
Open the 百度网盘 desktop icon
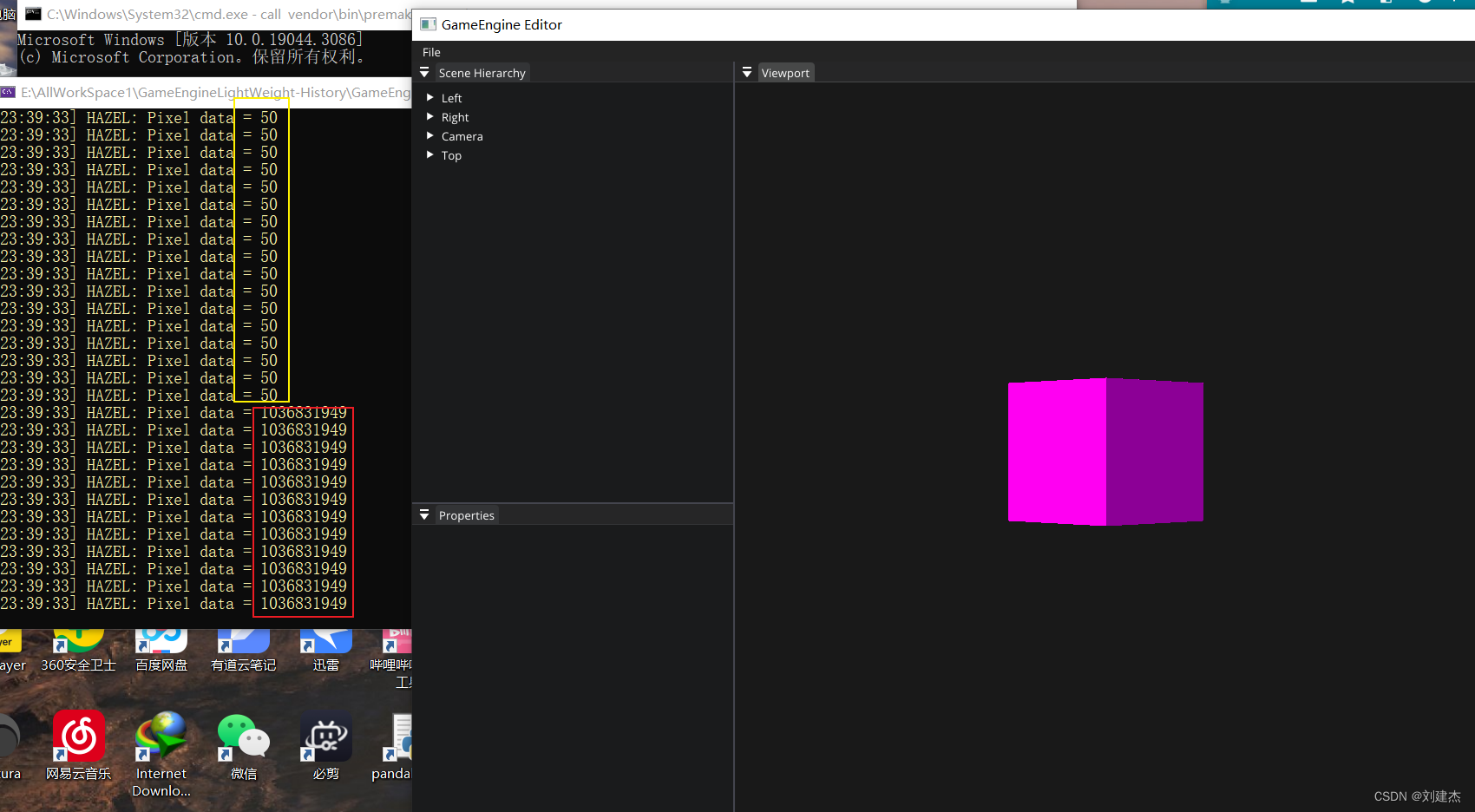coord(161,652)
